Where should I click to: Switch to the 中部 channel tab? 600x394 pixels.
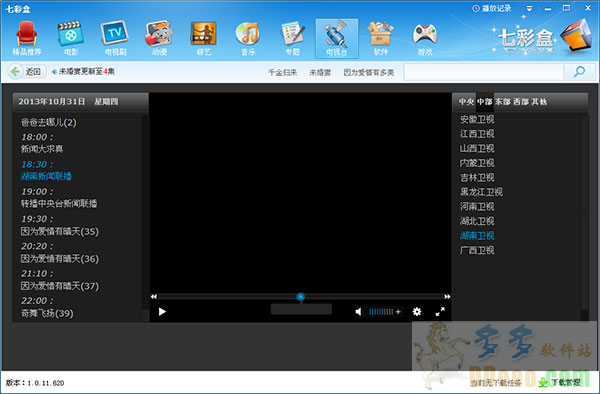point(484,101)
